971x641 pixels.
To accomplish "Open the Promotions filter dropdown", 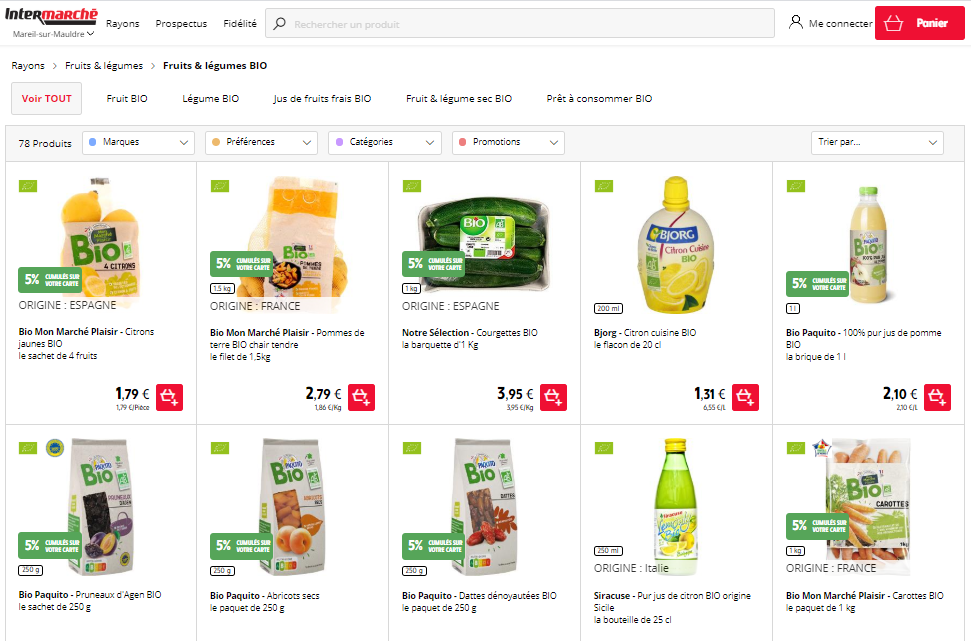I will click(508, 142).
